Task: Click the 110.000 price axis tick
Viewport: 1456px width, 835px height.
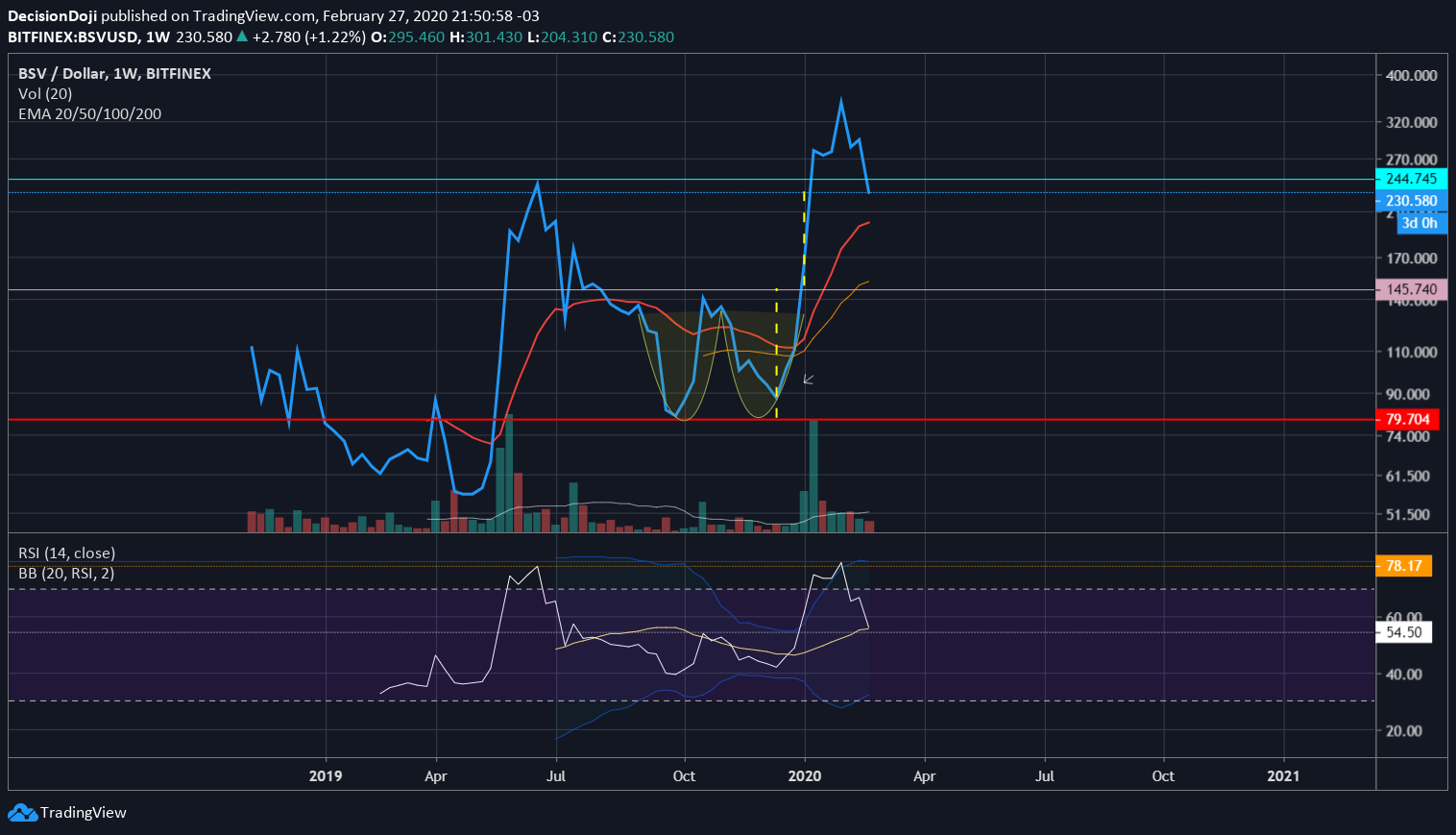Action: 1411,352
